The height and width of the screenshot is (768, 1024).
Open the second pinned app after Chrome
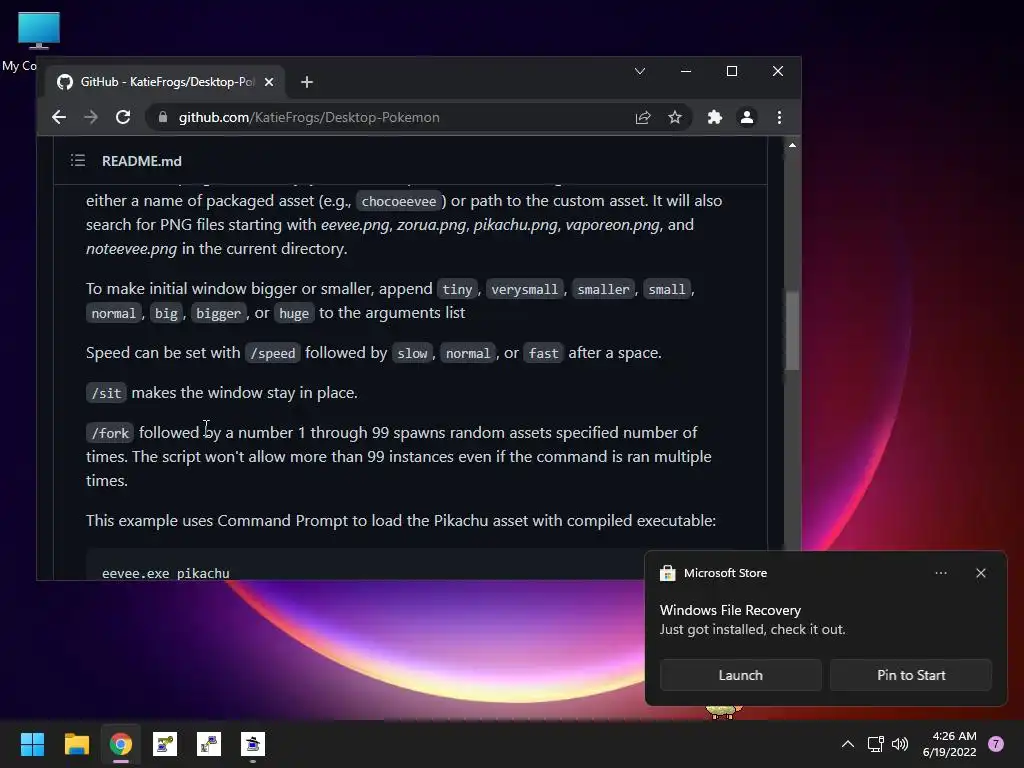coord(209,744)
